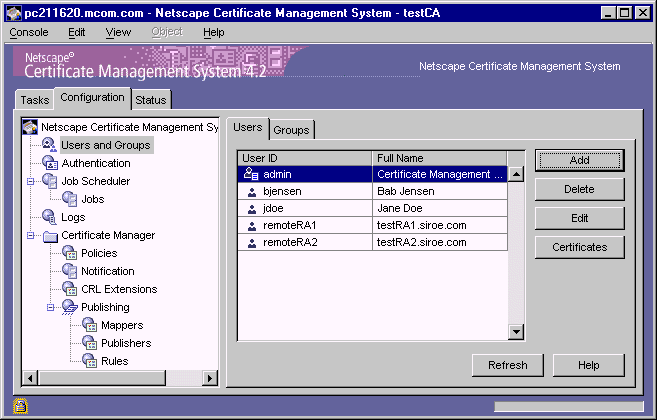Click the Jobs node icon
Viewport: 657px width, 420px height.
click(x=70, y=199)
